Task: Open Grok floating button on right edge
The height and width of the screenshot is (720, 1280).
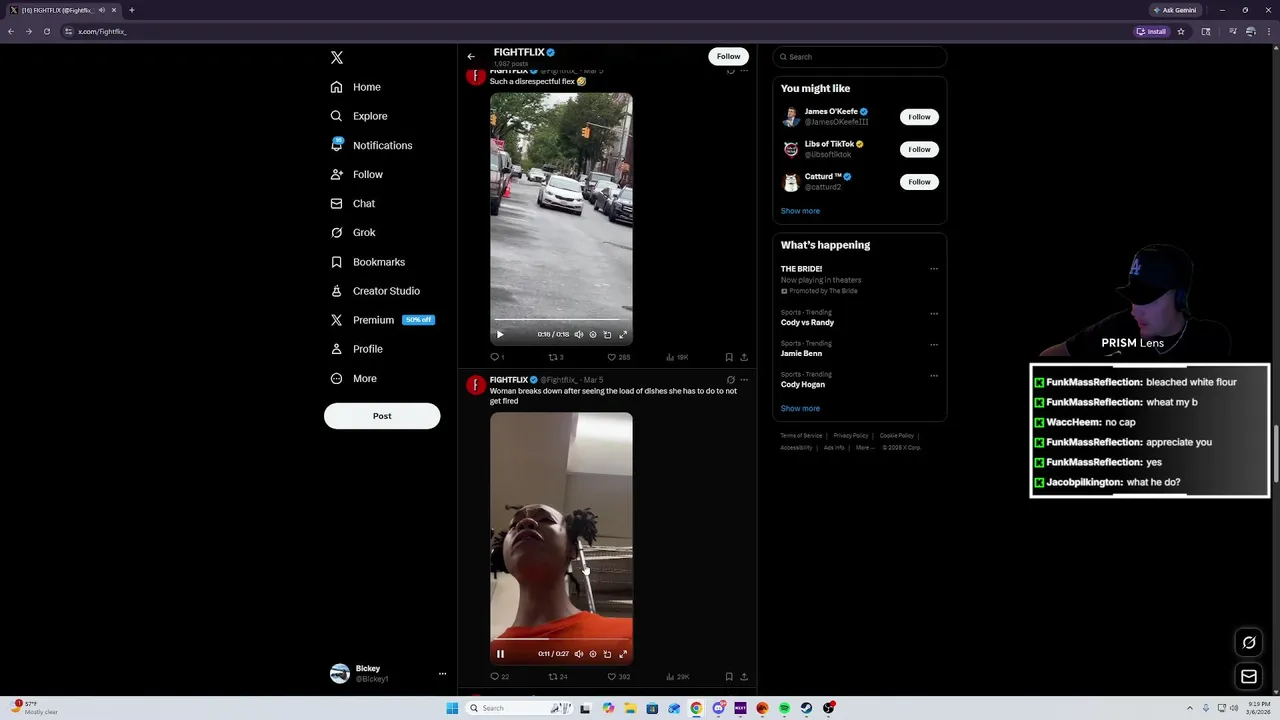Action: tap(1249, 643)
